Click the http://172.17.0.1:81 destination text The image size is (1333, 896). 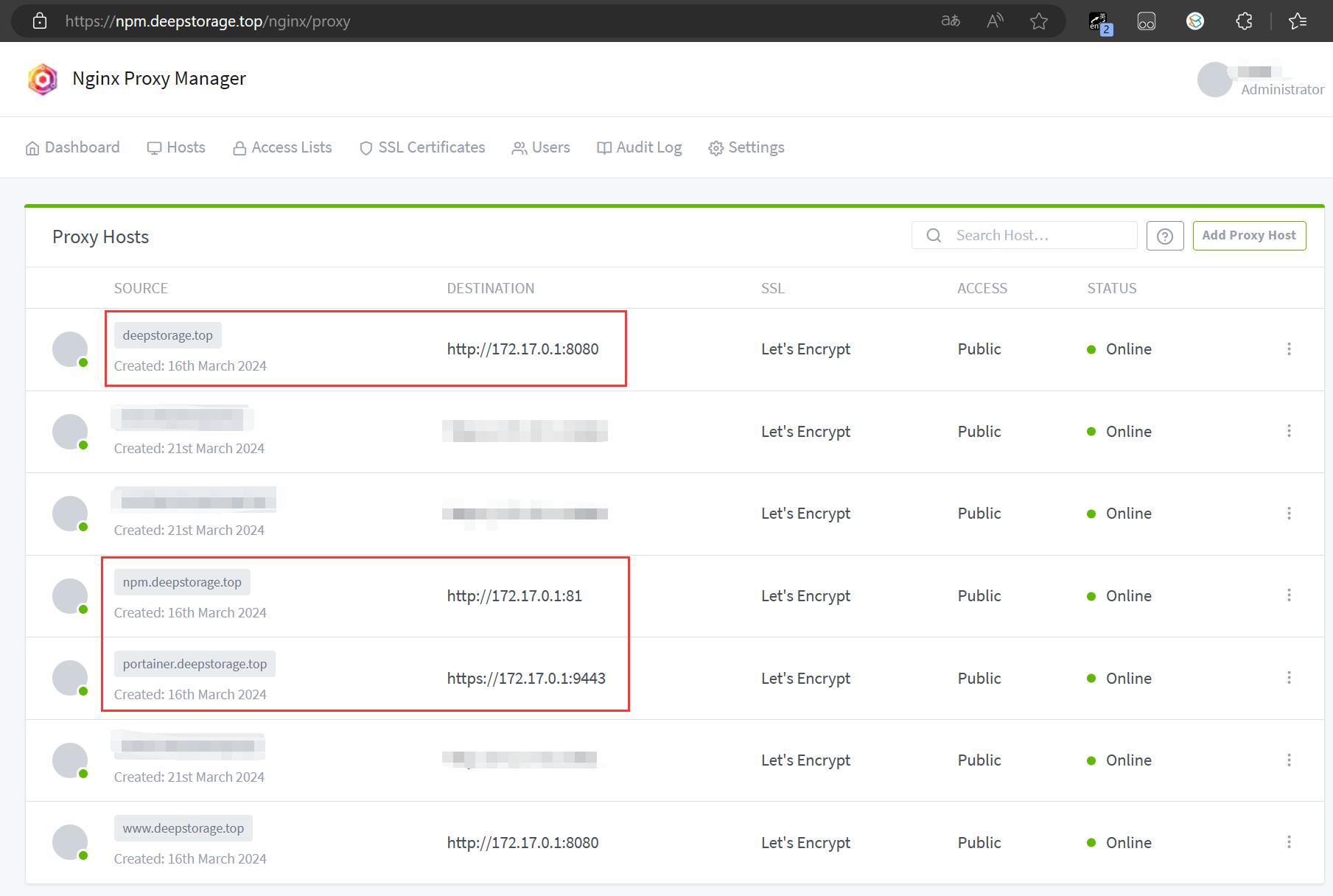click(514, 595)
